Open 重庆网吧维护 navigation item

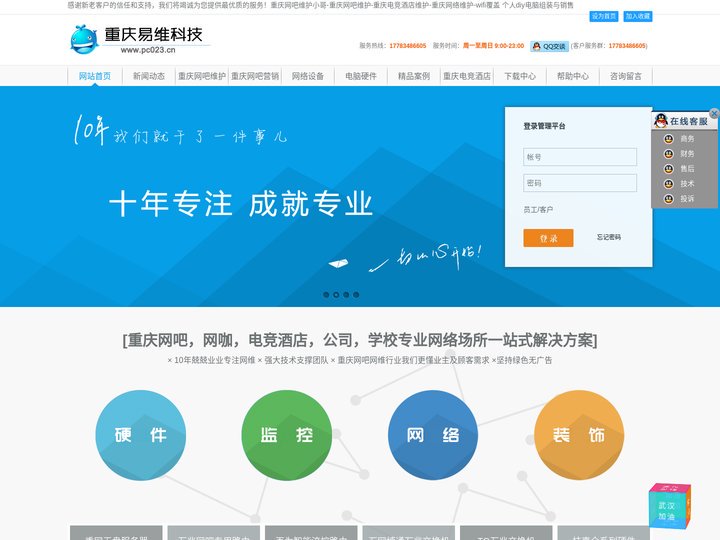coord(202,76)
